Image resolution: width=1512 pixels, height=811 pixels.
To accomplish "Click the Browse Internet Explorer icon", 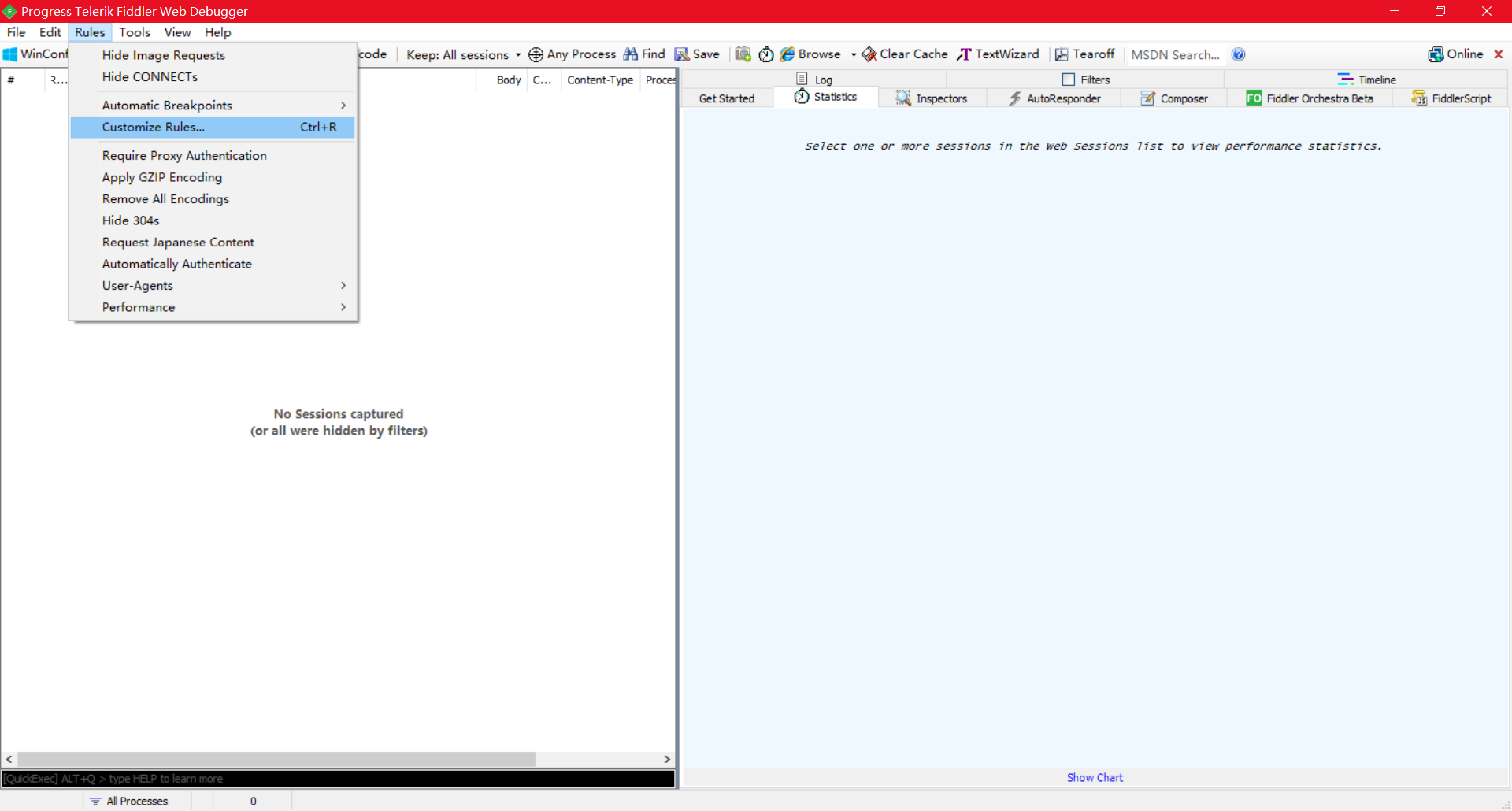I will click(x=787, y=54).
